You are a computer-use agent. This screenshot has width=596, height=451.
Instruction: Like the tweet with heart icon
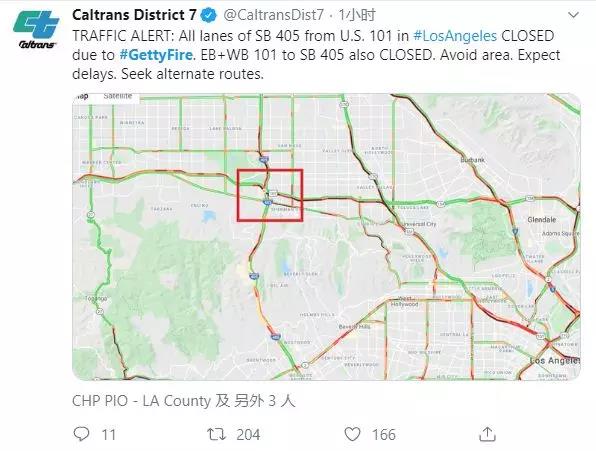click(352, 434)
